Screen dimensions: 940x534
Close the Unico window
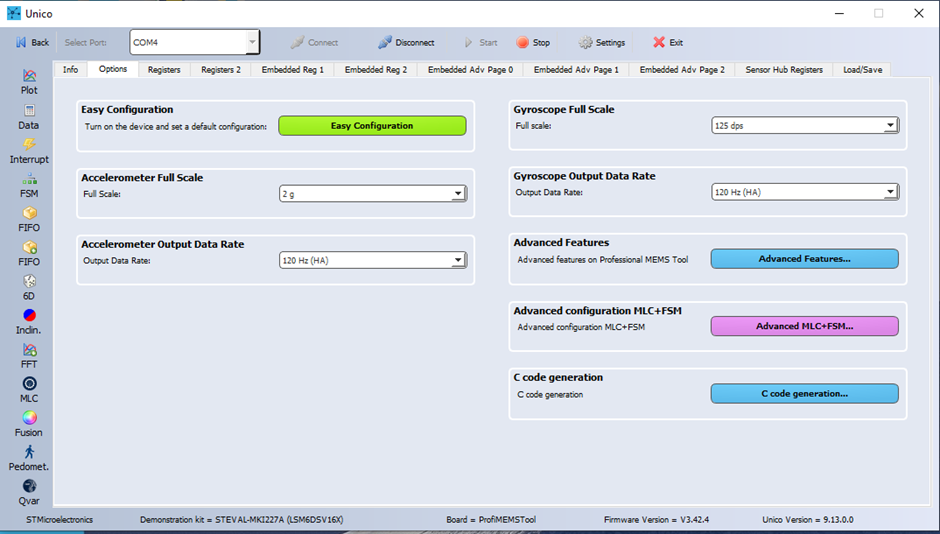(x=918, y=13)
